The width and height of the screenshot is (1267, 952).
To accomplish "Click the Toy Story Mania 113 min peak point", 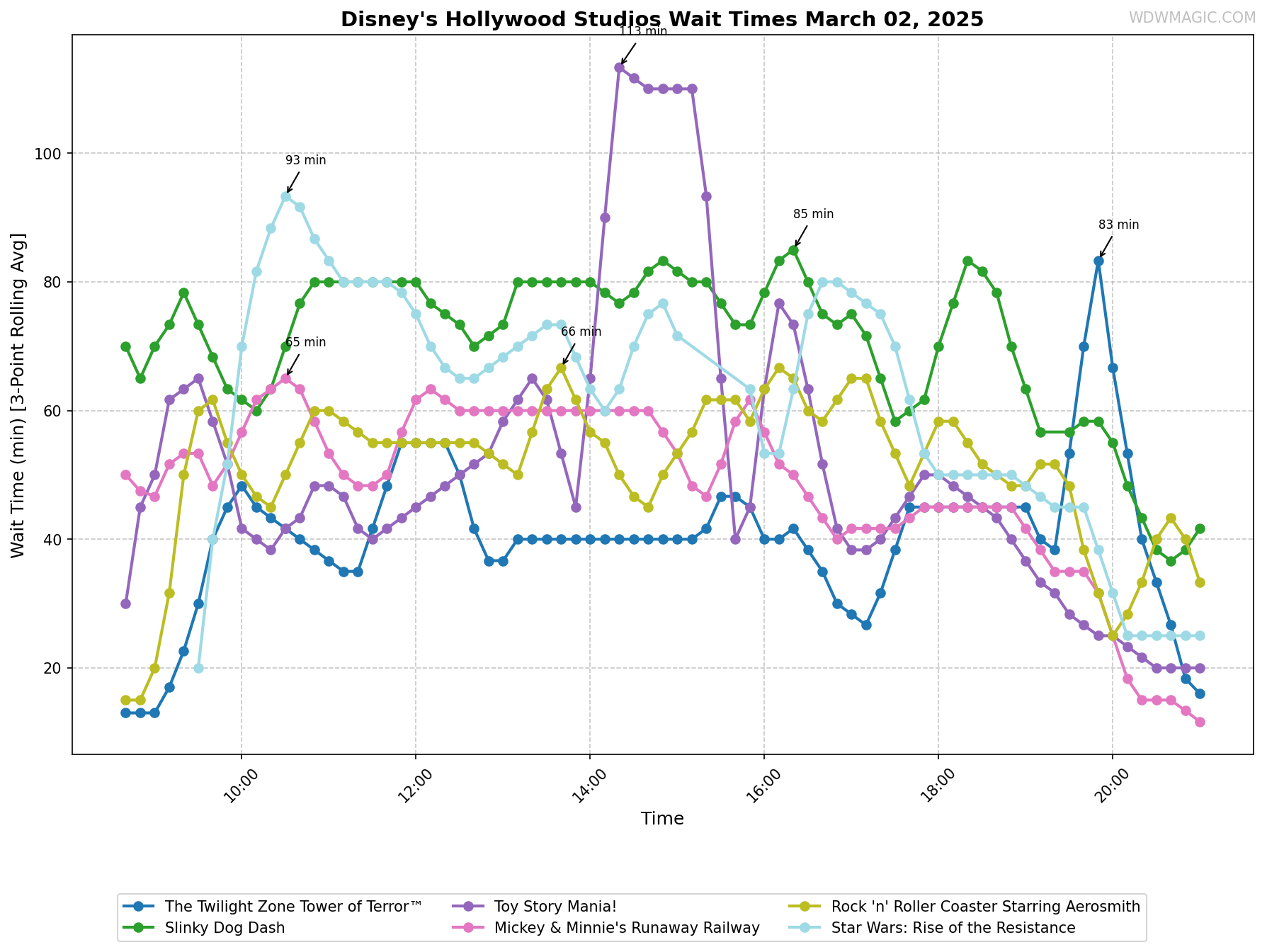I will pyautogui.click(x=619, y=67).
